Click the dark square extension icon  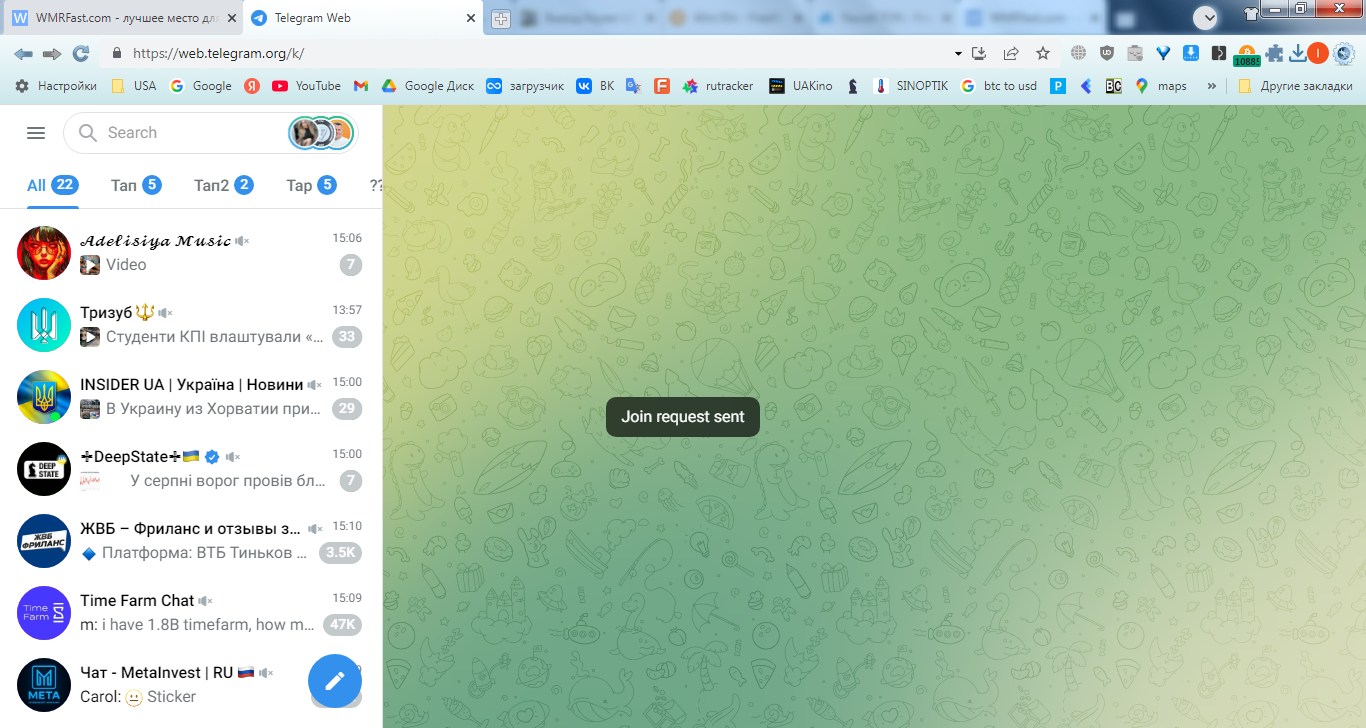1218,53
